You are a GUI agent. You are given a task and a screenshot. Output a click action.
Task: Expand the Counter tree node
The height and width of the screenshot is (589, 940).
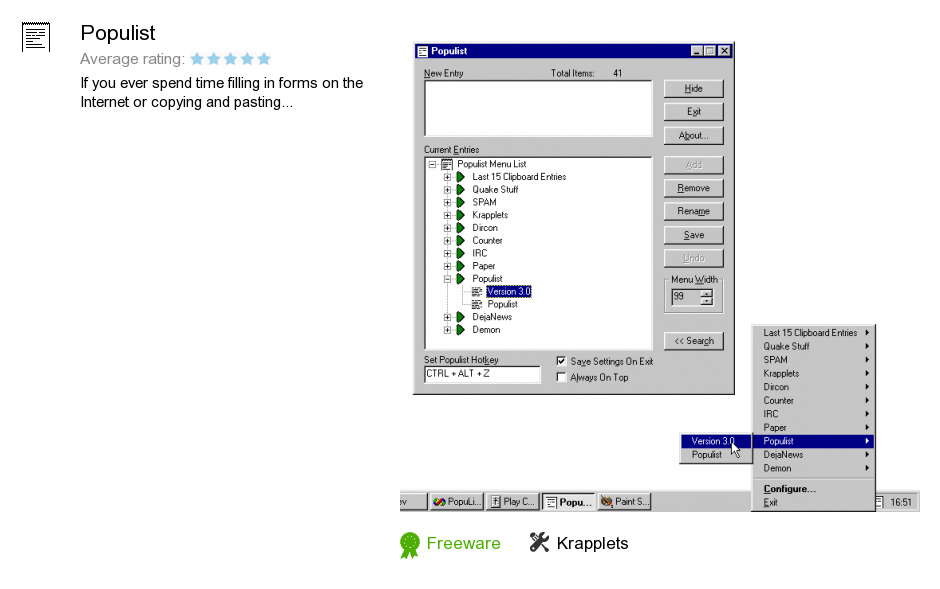click(447, 241)
